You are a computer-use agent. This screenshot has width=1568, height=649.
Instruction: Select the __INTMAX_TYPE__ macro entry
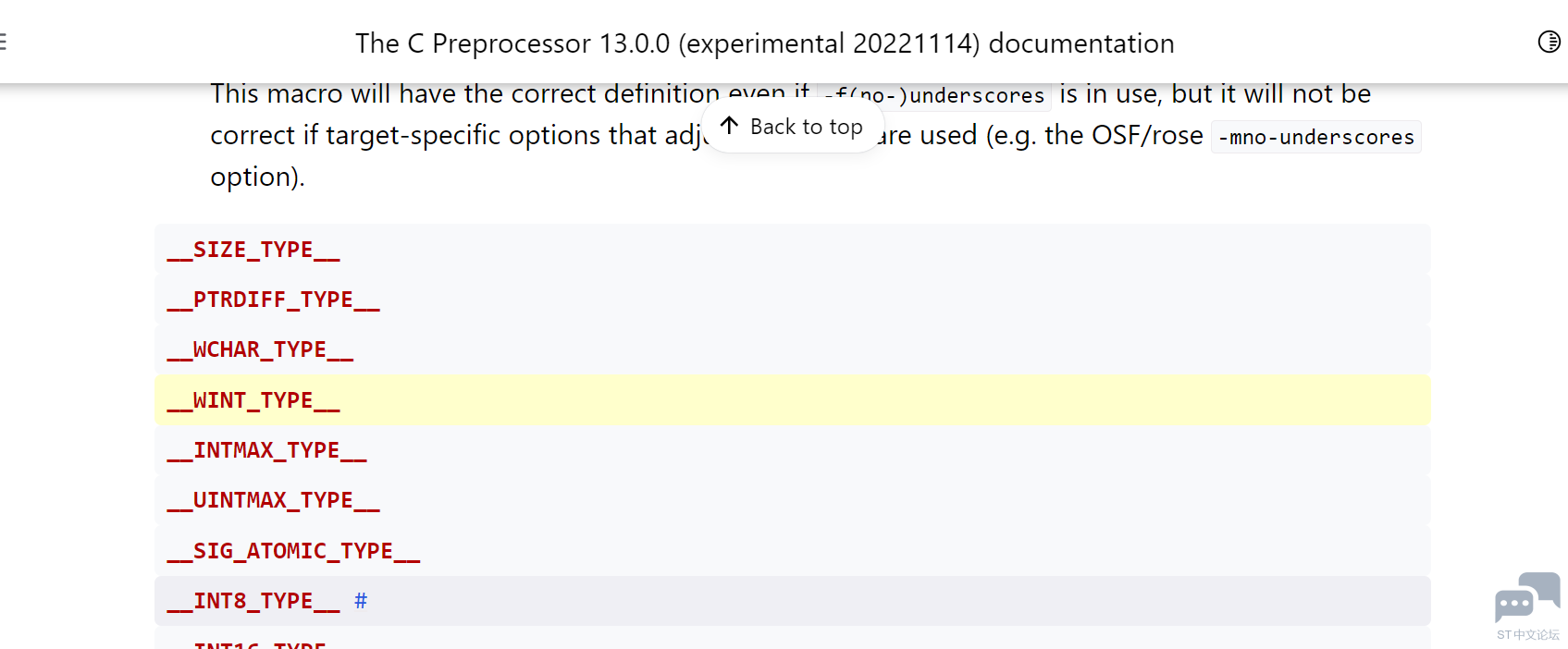(x=267, y=450)
